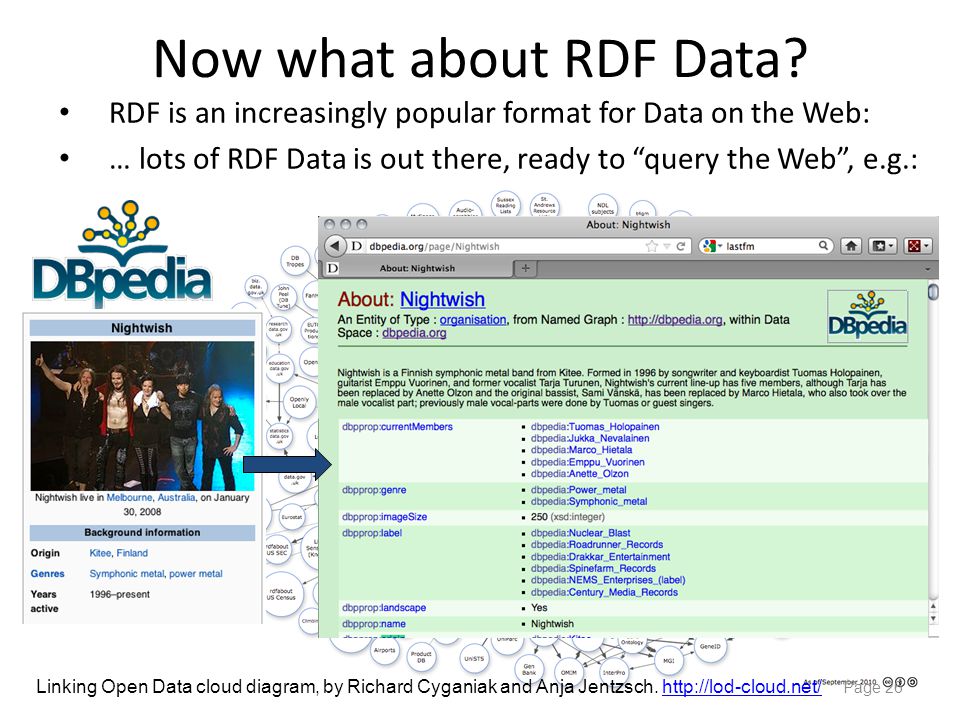Open dbpedia:Drakkar_Entertainment link
This screenshot has height=720, width=960.
(x=601, y=557)
